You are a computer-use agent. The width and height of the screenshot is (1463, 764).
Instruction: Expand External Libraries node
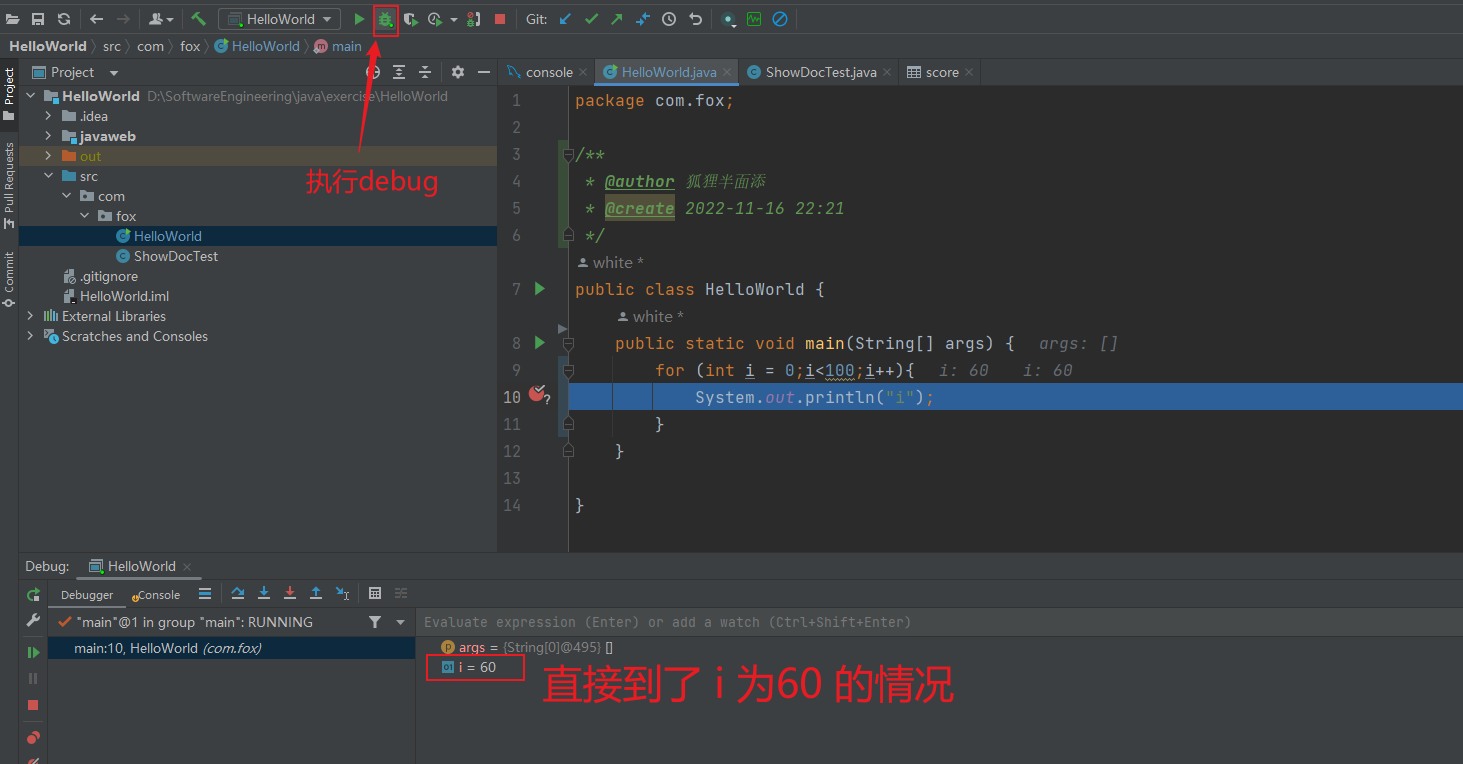[x=30, y=316]
